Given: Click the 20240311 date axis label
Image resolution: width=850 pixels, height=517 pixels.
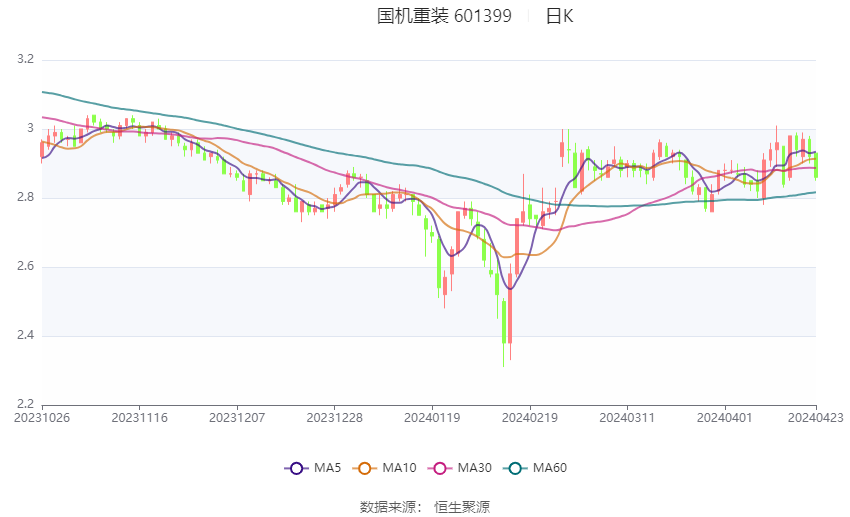Looking at the screenshot, I should (627, 417).
